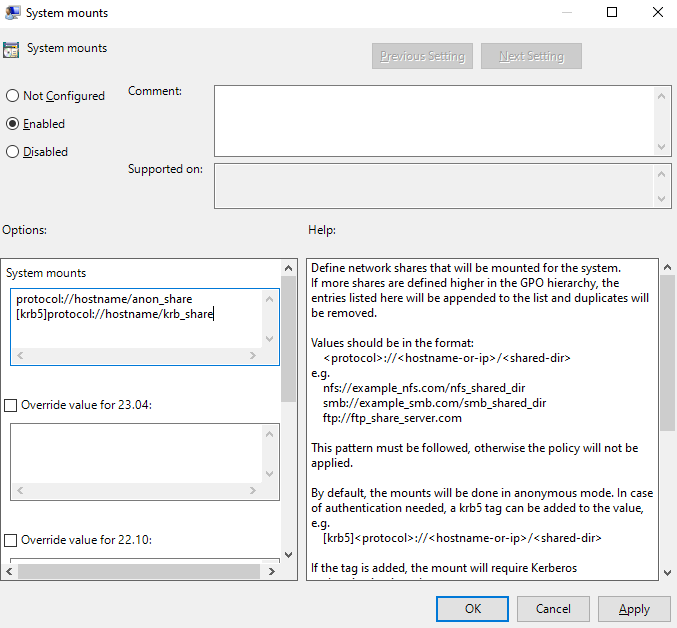Click Override 23.04 area scroll left arrow
Viewport: 677px width, 628px height.
(x=20, y=491)
